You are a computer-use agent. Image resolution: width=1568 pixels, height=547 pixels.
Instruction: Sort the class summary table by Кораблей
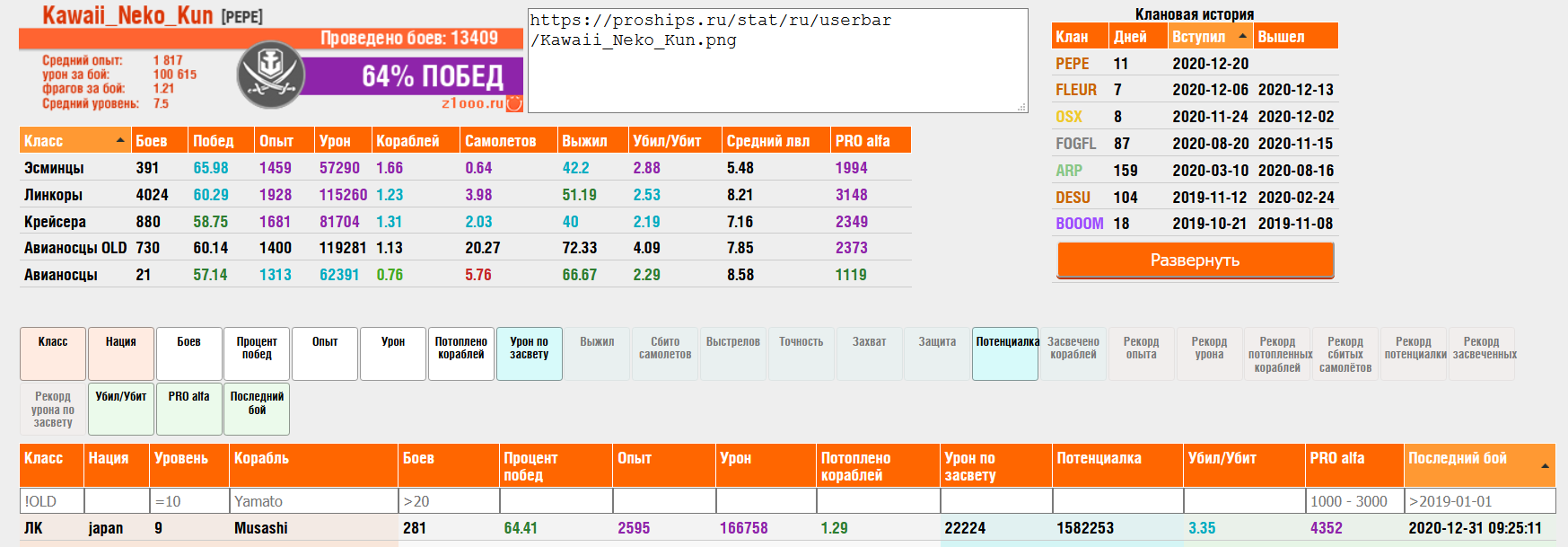click(416, 141)
